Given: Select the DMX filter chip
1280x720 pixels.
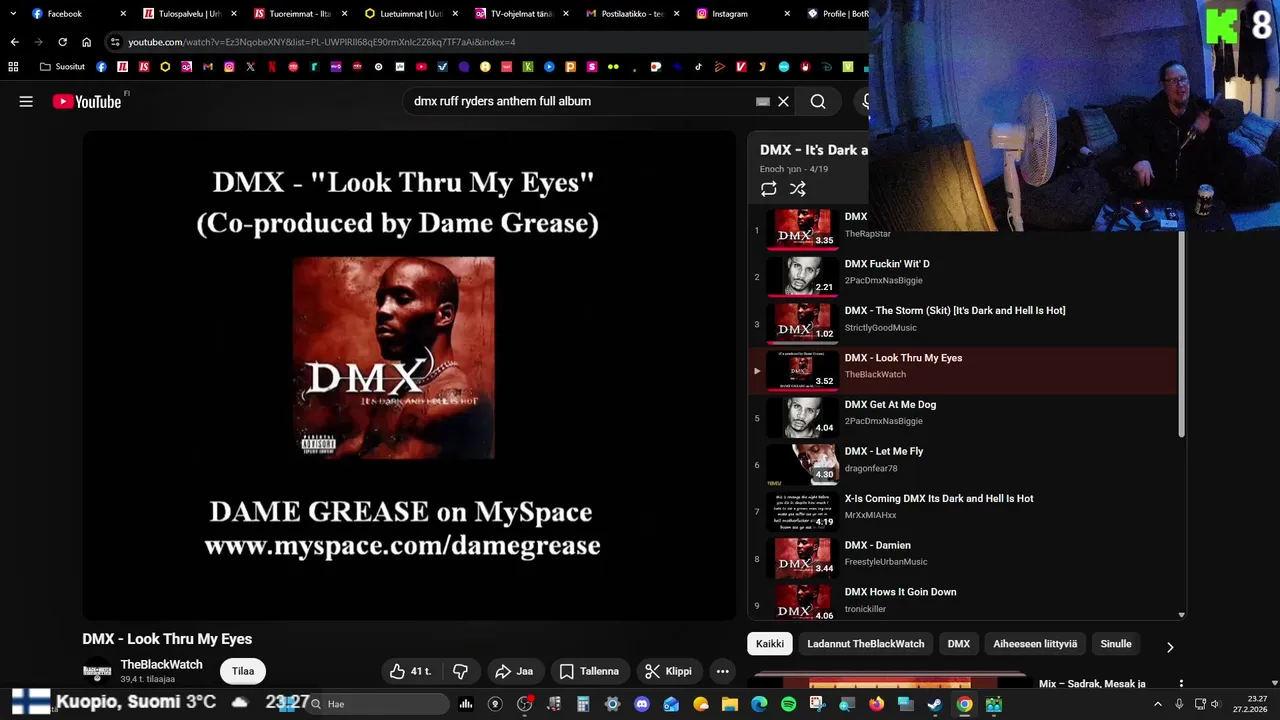Looking at the screenshot, I should click(x=959, y=644).
